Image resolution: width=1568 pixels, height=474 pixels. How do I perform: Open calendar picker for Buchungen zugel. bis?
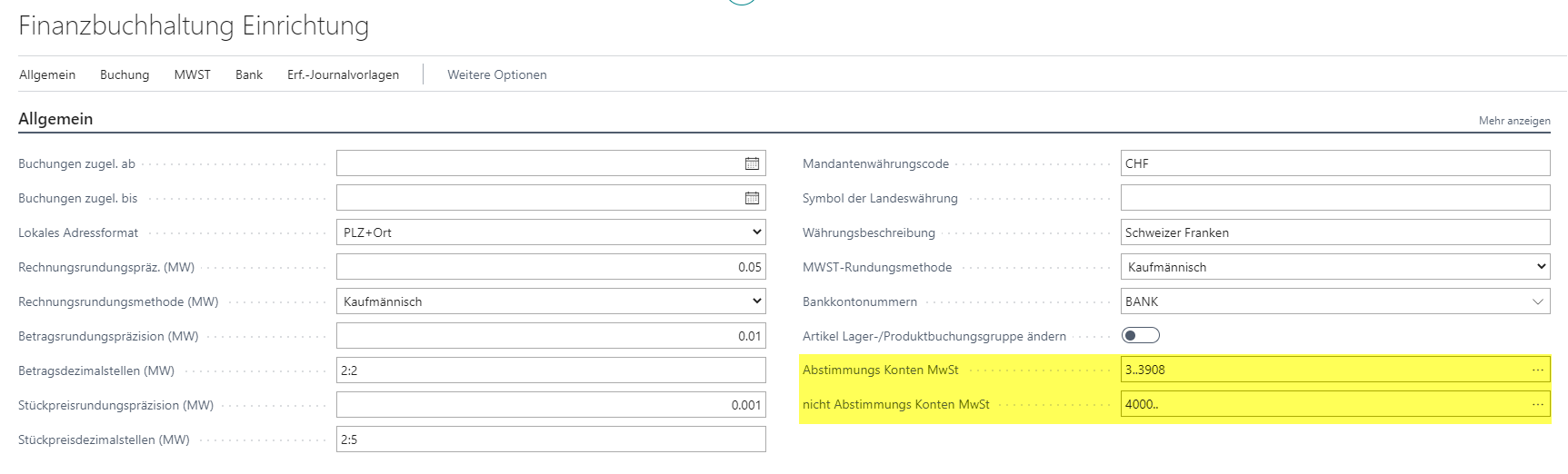tap(752, 198)
